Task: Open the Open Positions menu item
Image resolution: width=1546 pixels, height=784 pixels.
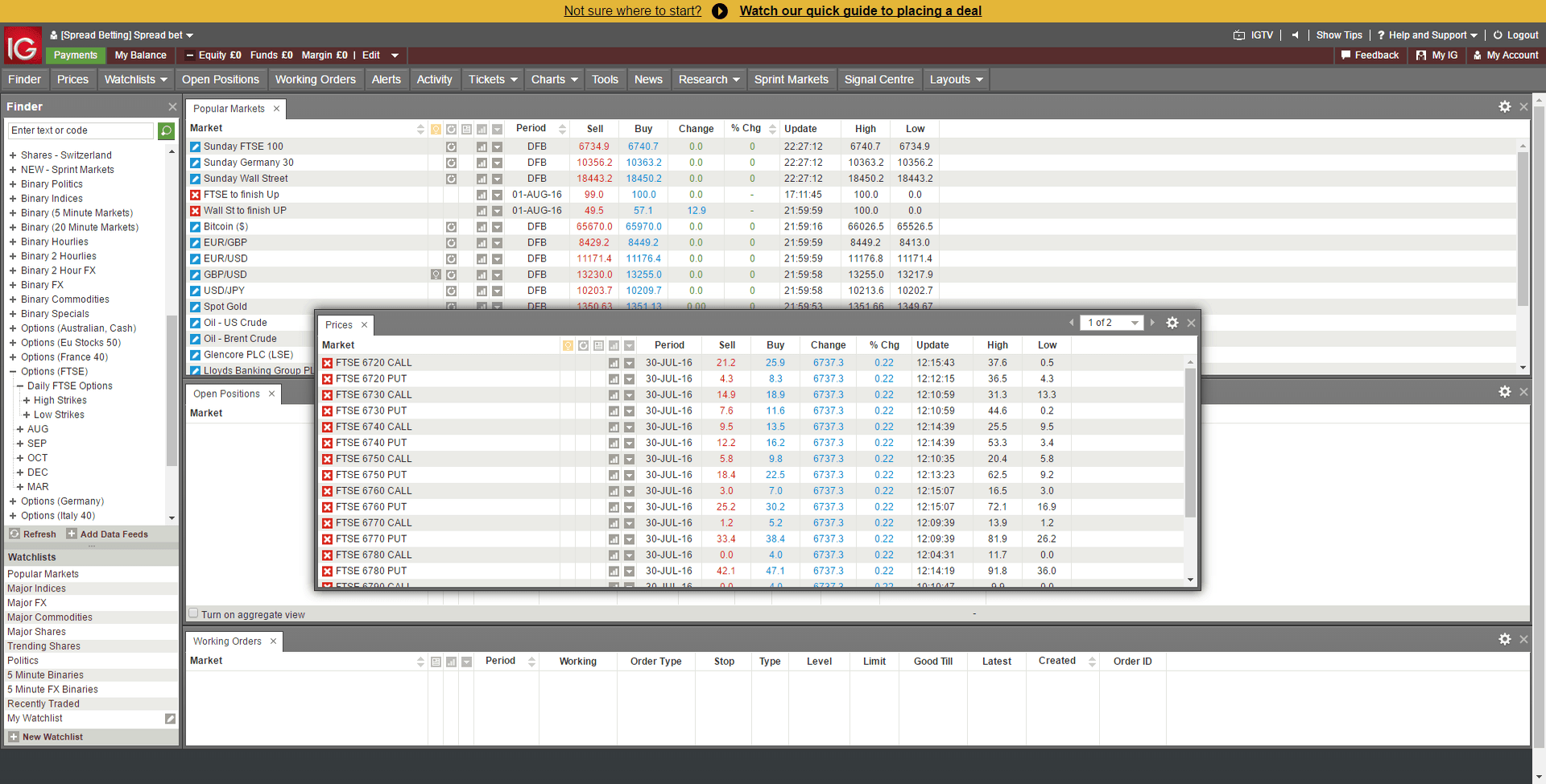Action: (221, 80)
